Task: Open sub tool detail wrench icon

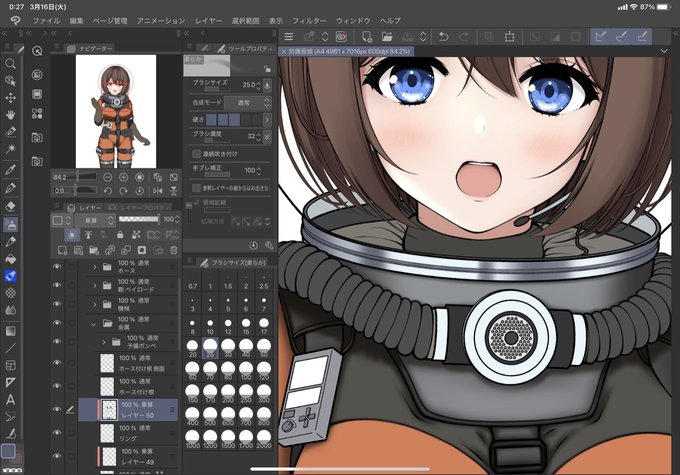Action: (x=269, y=246)
